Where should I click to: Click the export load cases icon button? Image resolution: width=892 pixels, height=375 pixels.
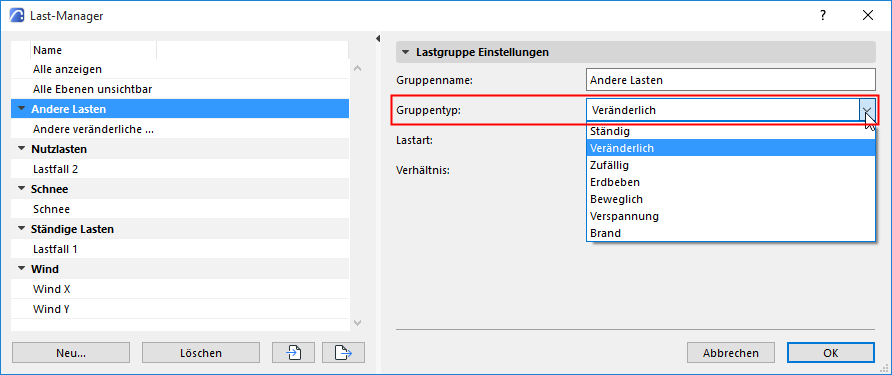click(x=343, y=353)
